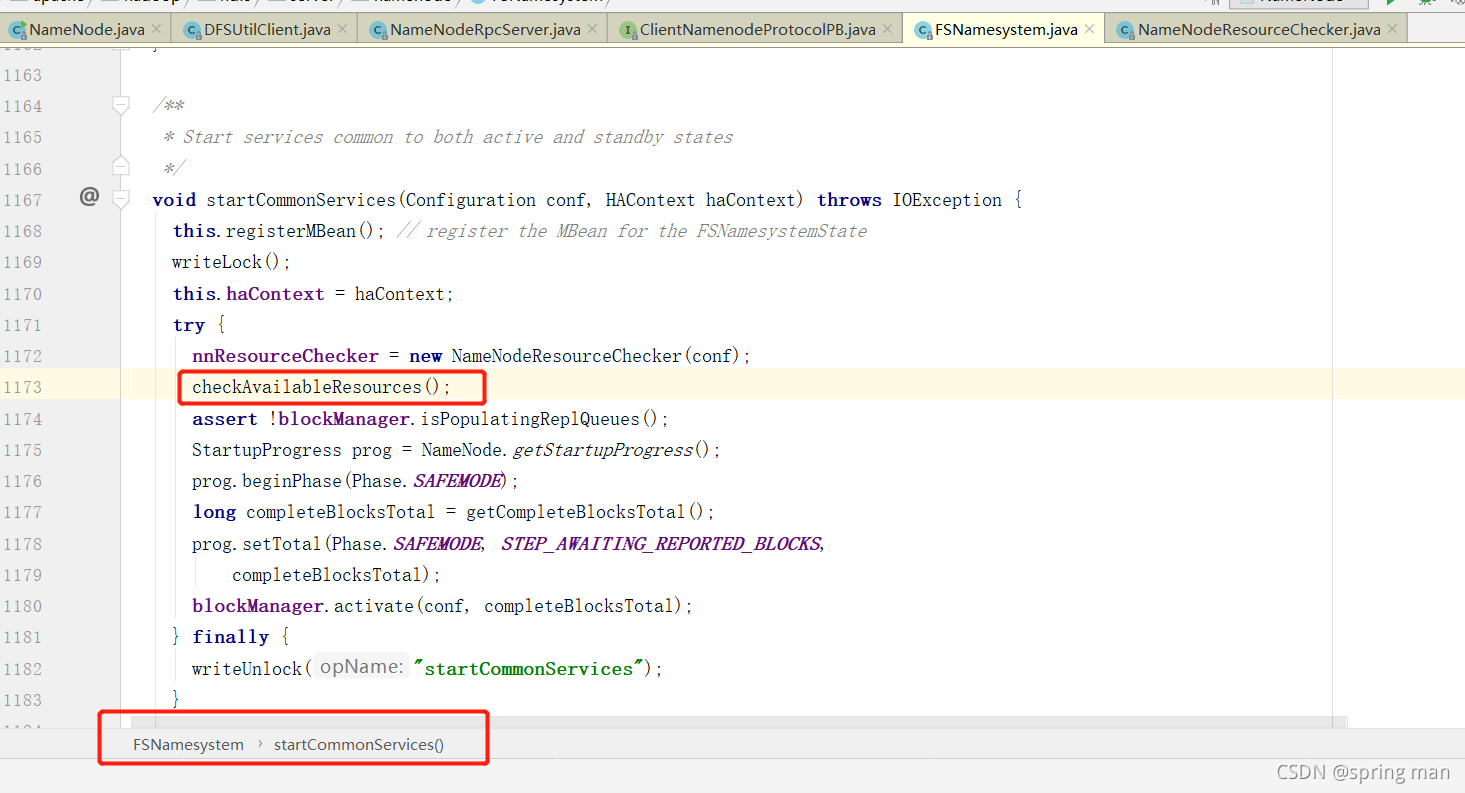
Task: Click the registerMBean call on line 1168
Action: click(290, 231)
